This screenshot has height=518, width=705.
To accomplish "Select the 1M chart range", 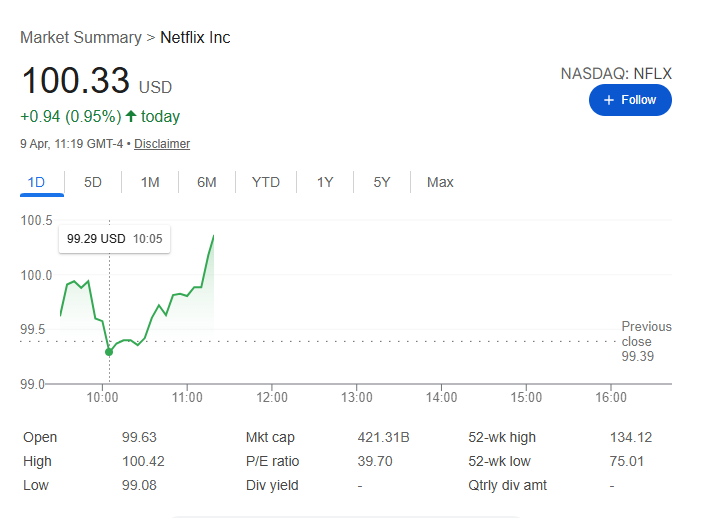I will coord(150,183).
